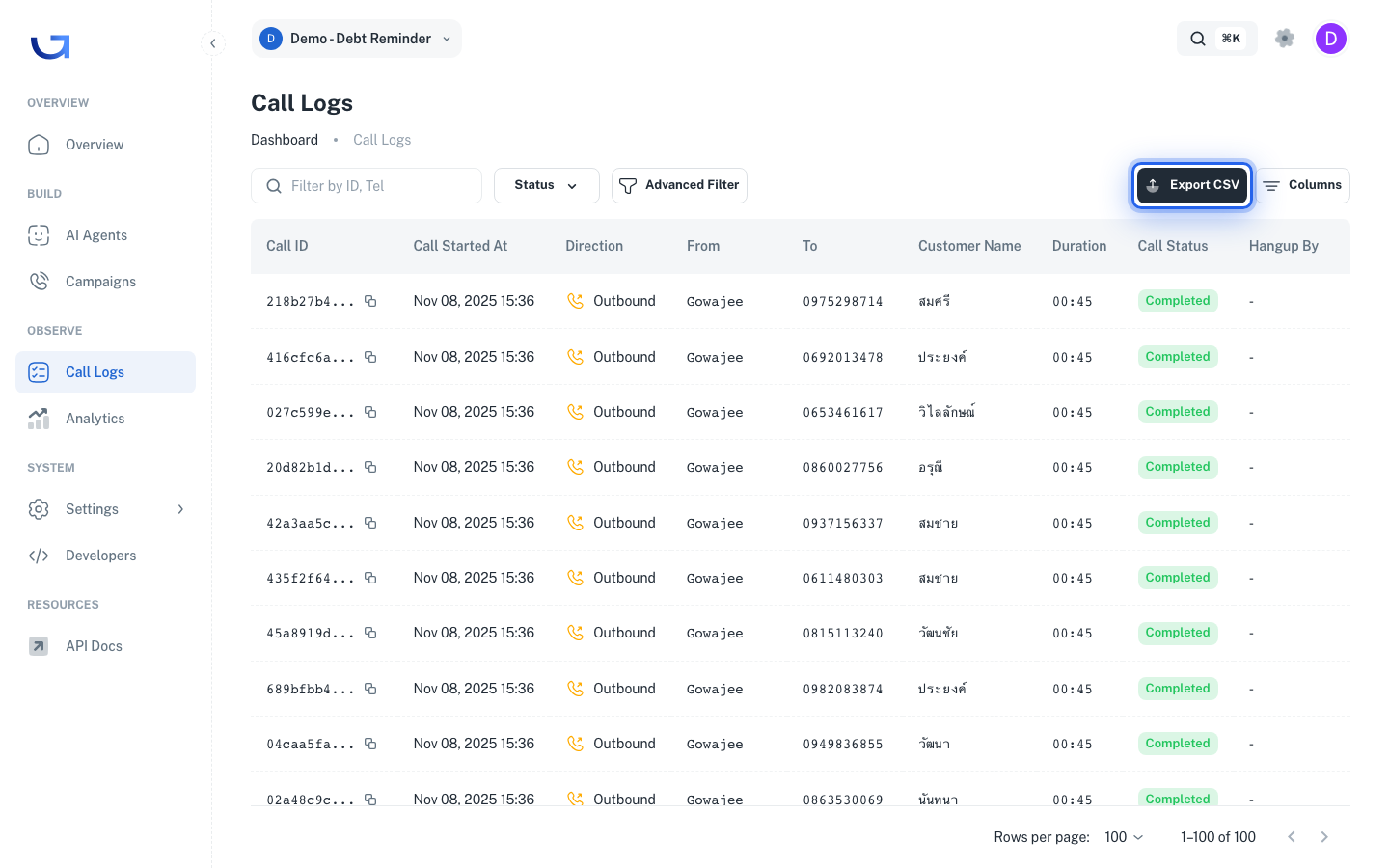Screen dimensions: 1389x868
Task: Open user avatar D menu
Action: 1331,39
